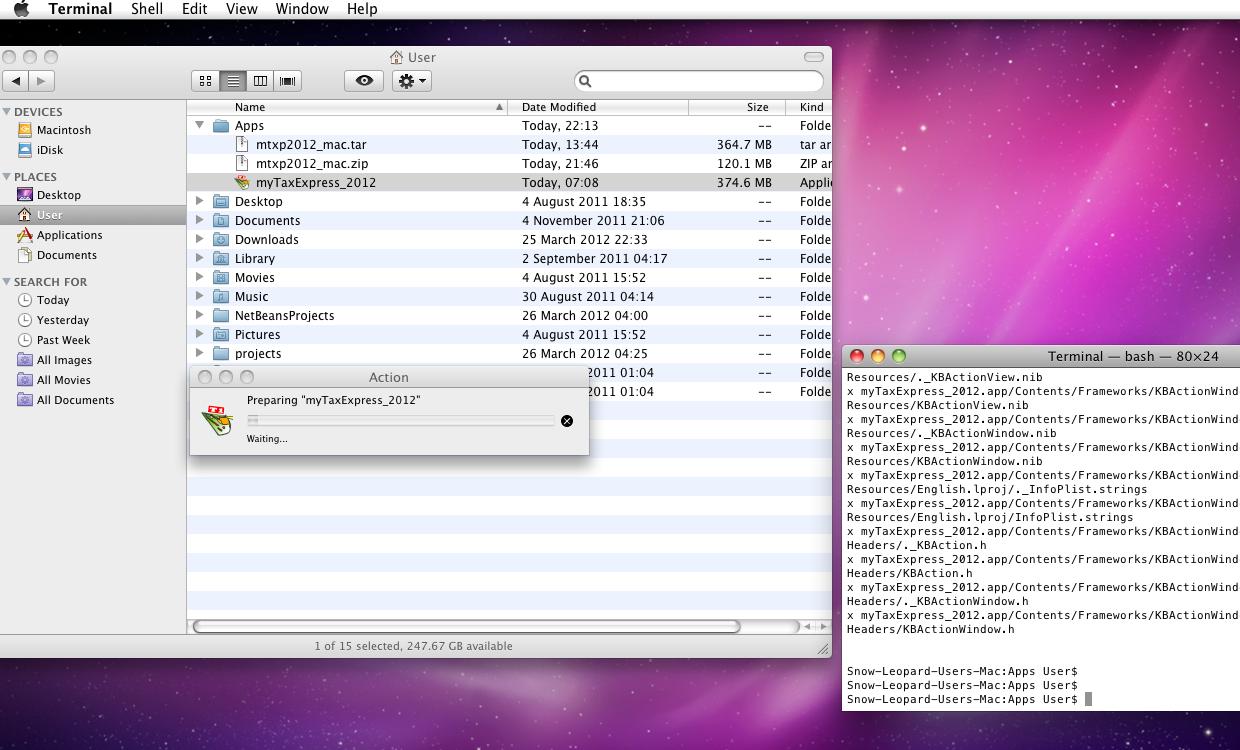Viewport: 1240px width, 750px height.
Task: Zoom the Terminal window green button
Action: tap(899, 356)
